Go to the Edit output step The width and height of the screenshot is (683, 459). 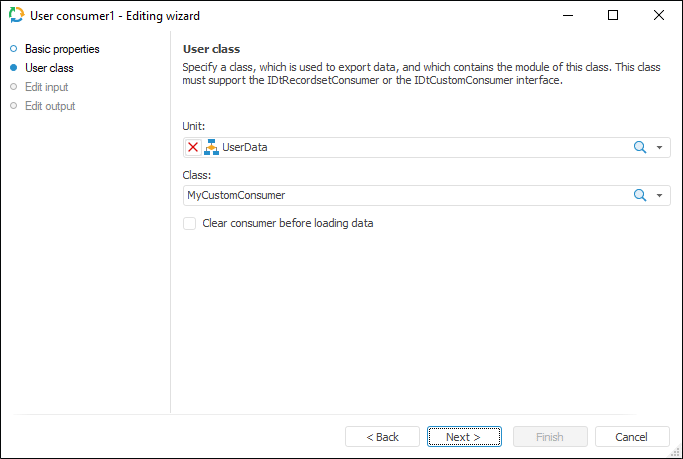(x=50, y=106)
